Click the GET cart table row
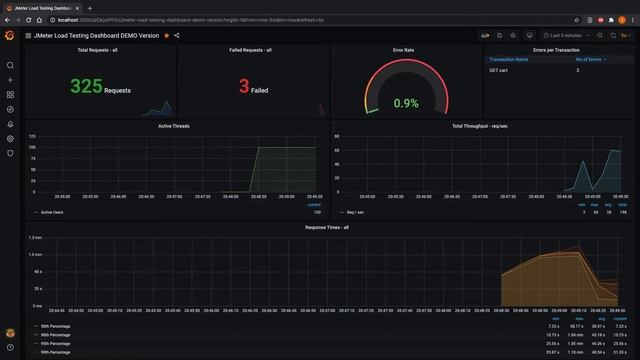640x360 pixels. point(559,70)
